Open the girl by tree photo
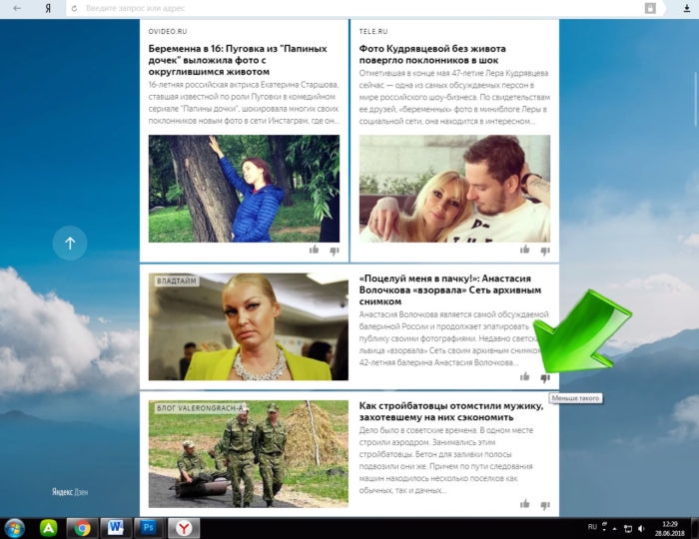This screenshot has height=539, width=699. 244,189
